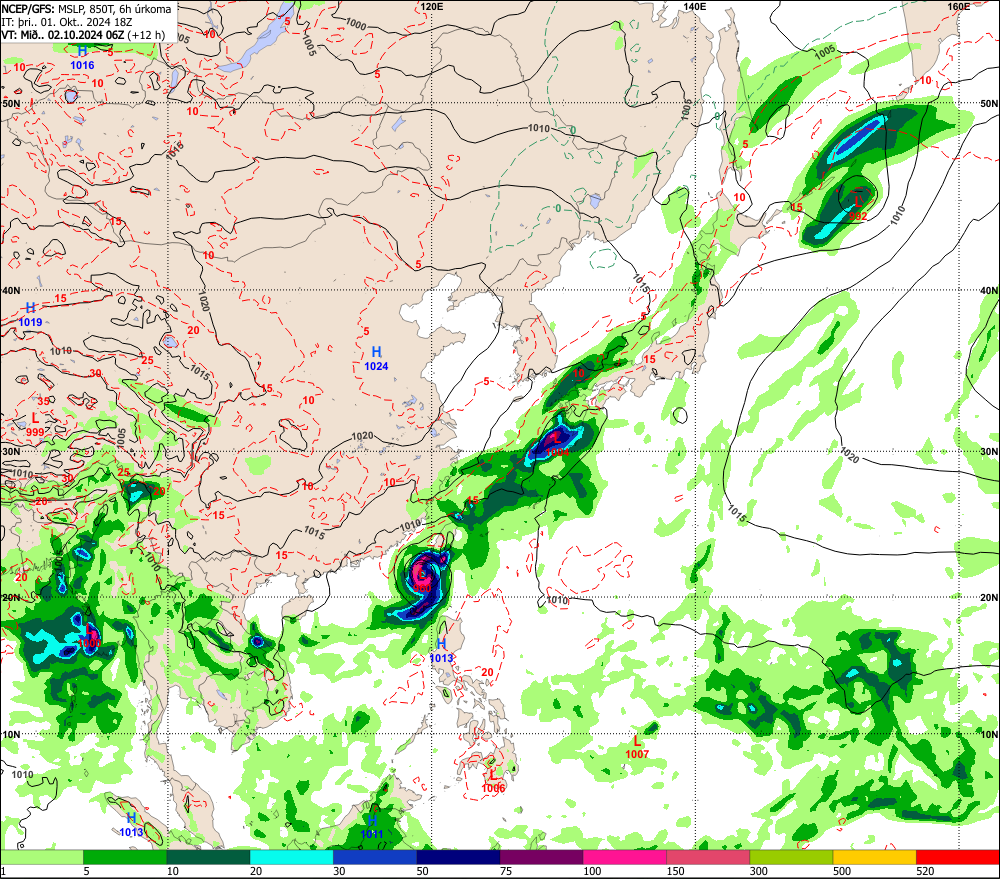Click the red 520+ legend swatch
Screen dimensions: 1000x879
pos(958,857)
